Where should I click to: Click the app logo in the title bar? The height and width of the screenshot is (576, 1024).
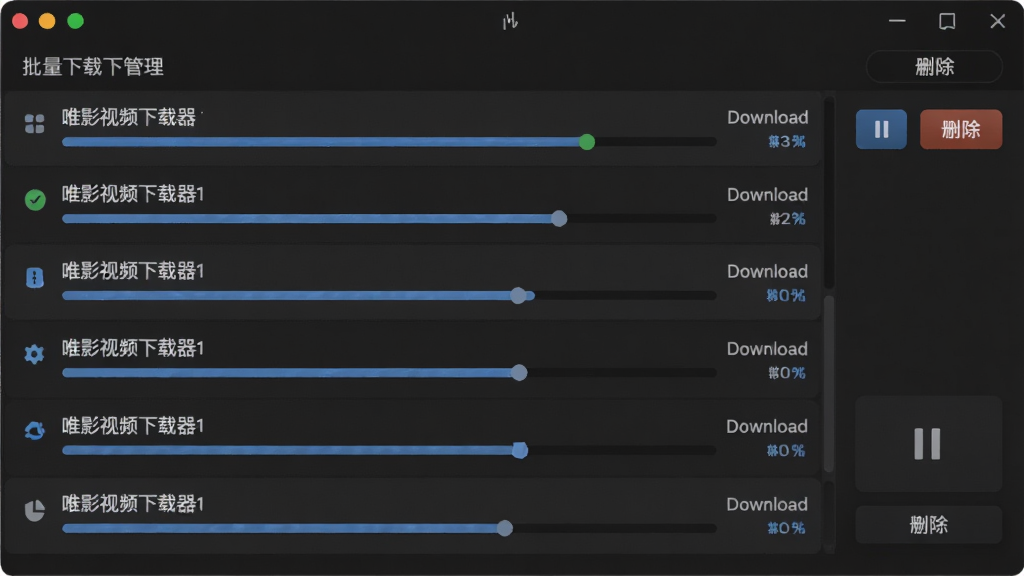(x=510, y=22)
